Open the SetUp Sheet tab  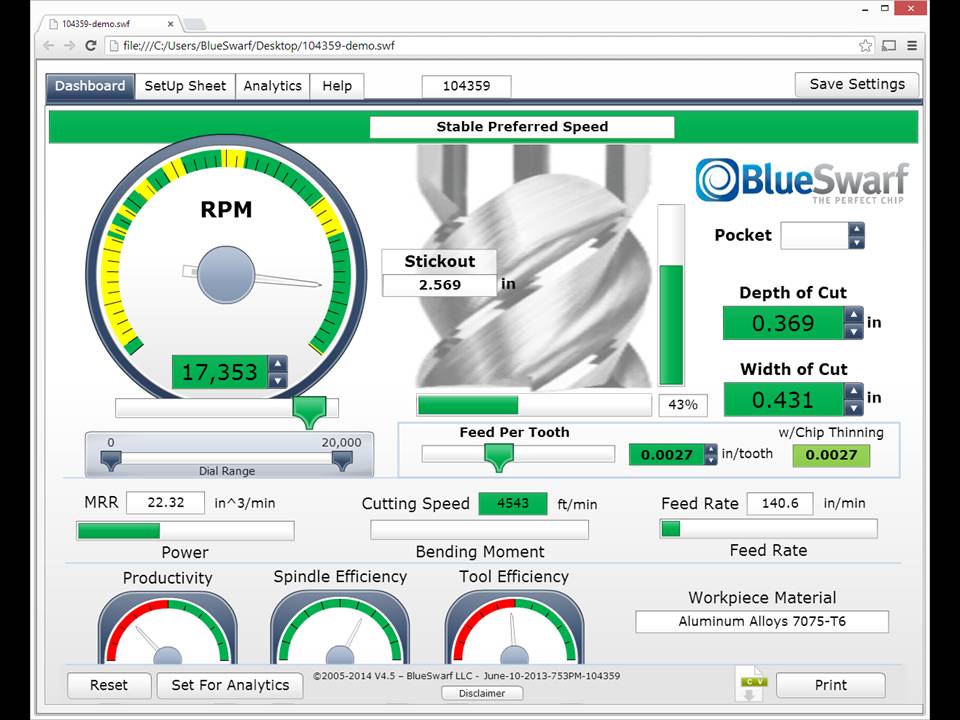[x=185, y=86]
